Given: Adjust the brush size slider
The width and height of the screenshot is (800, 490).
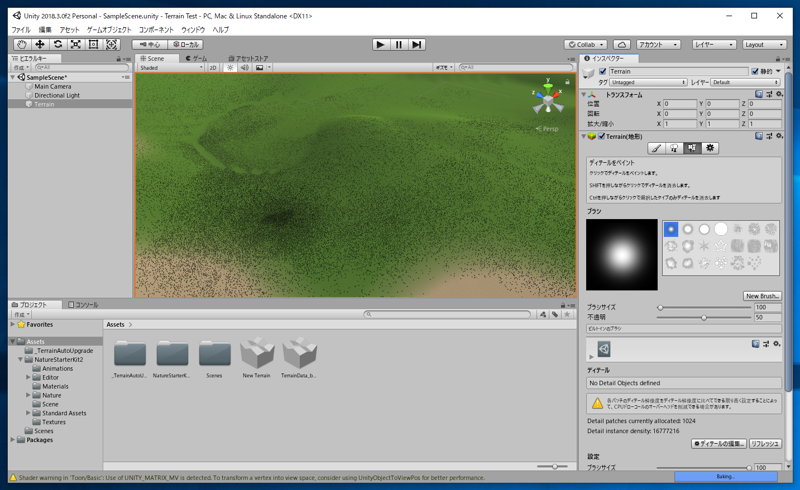Looking at the screenshot, I should point(704,307).
